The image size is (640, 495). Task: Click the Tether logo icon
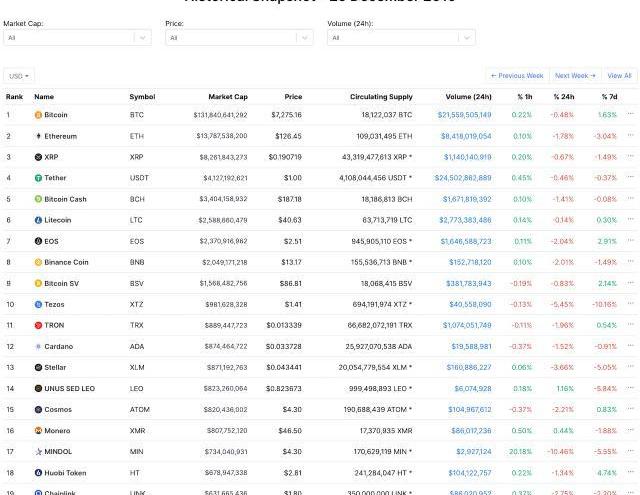pyautogui.click(x=39, y=178)
